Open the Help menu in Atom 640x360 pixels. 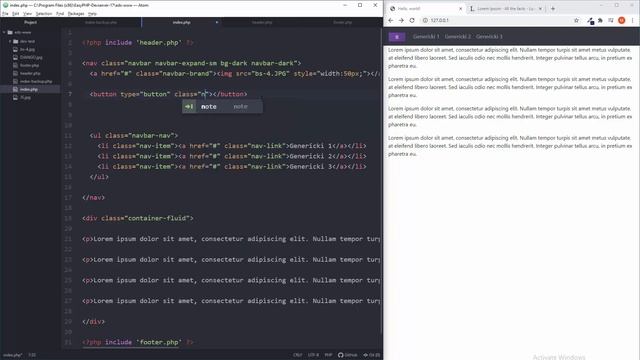tap(93, 14)
